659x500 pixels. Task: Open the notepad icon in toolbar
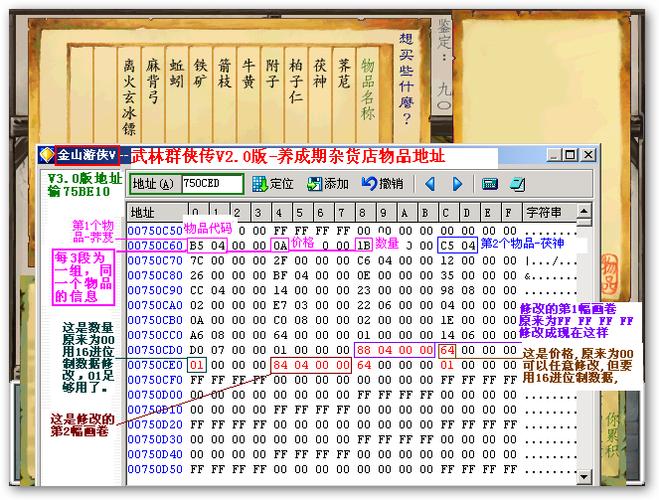pos(517,184)
